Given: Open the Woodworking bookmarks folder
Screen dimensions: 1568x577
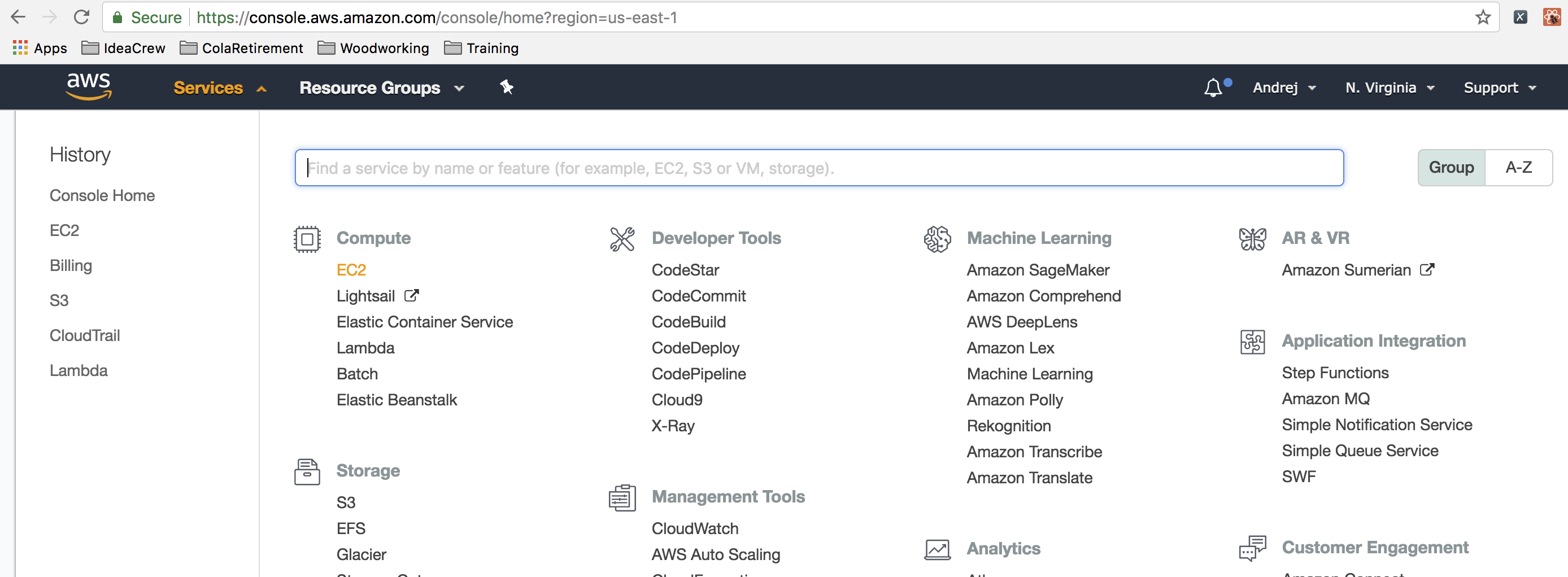Looking at the screenshot, I should coord(374,48).
